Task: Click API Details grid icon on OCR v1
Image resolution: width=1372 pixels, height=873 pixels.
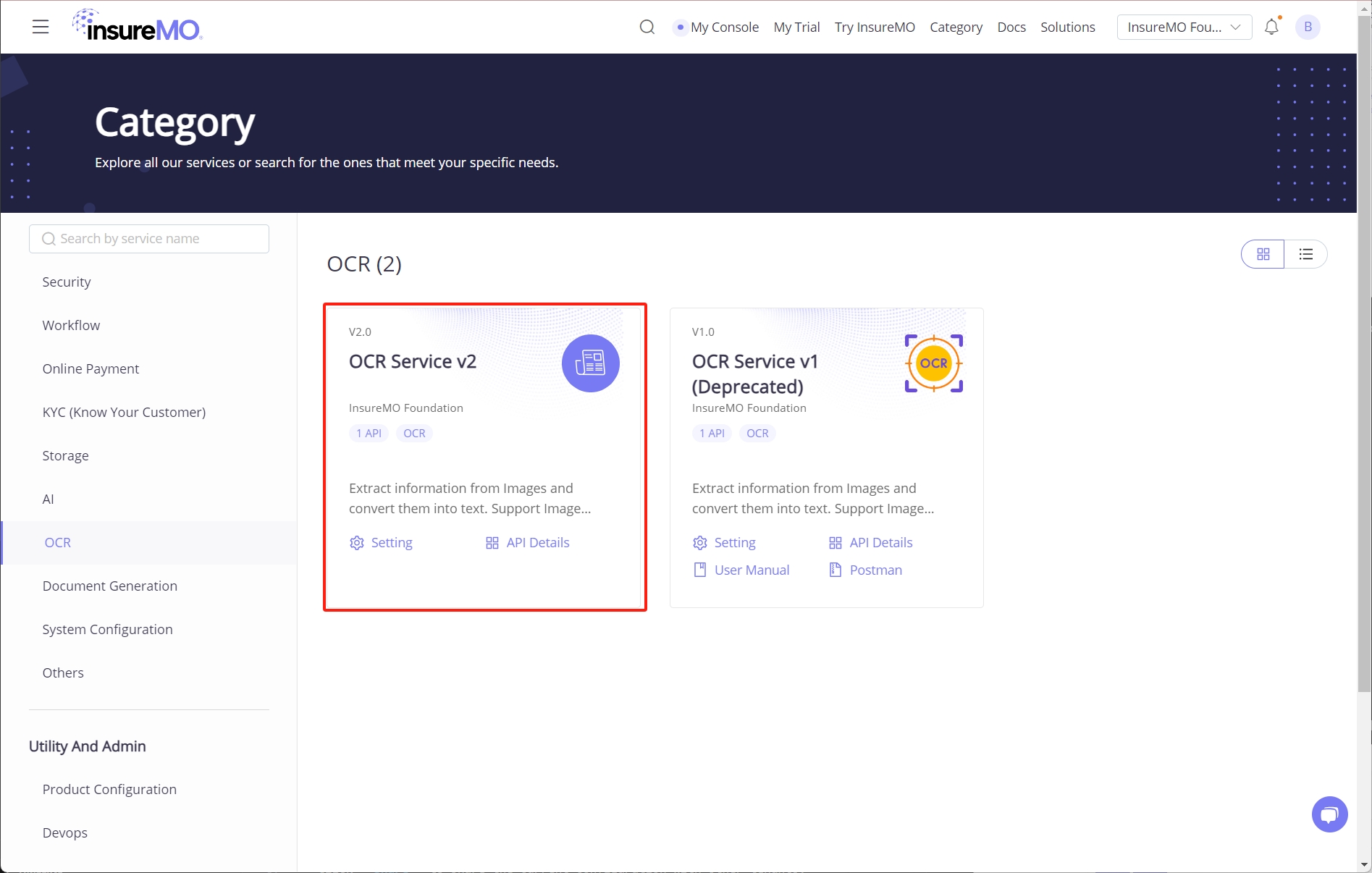Action: click(836, 543)
